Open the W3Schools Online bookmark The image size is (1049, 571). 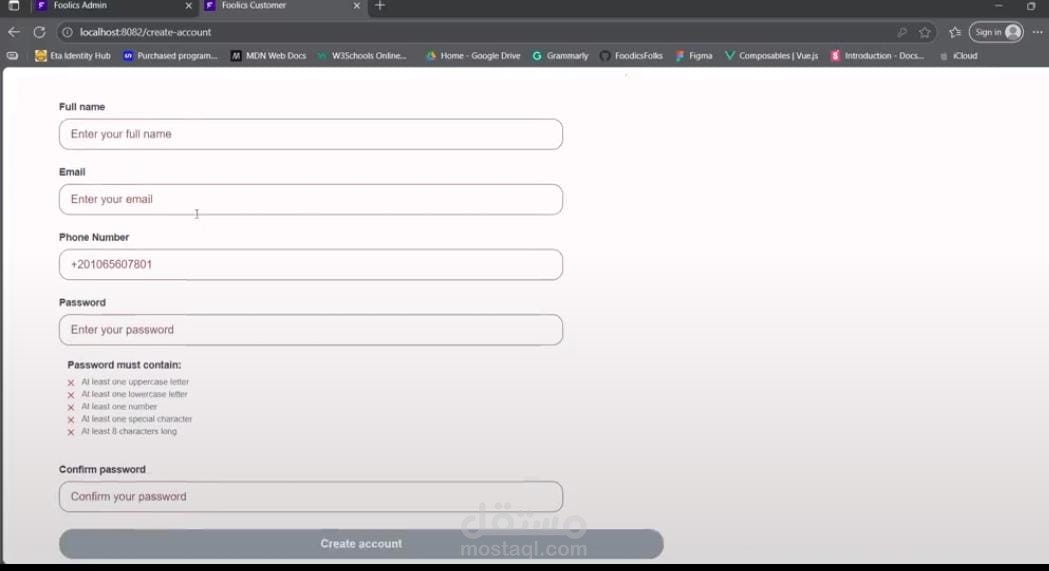coord(361,55)
